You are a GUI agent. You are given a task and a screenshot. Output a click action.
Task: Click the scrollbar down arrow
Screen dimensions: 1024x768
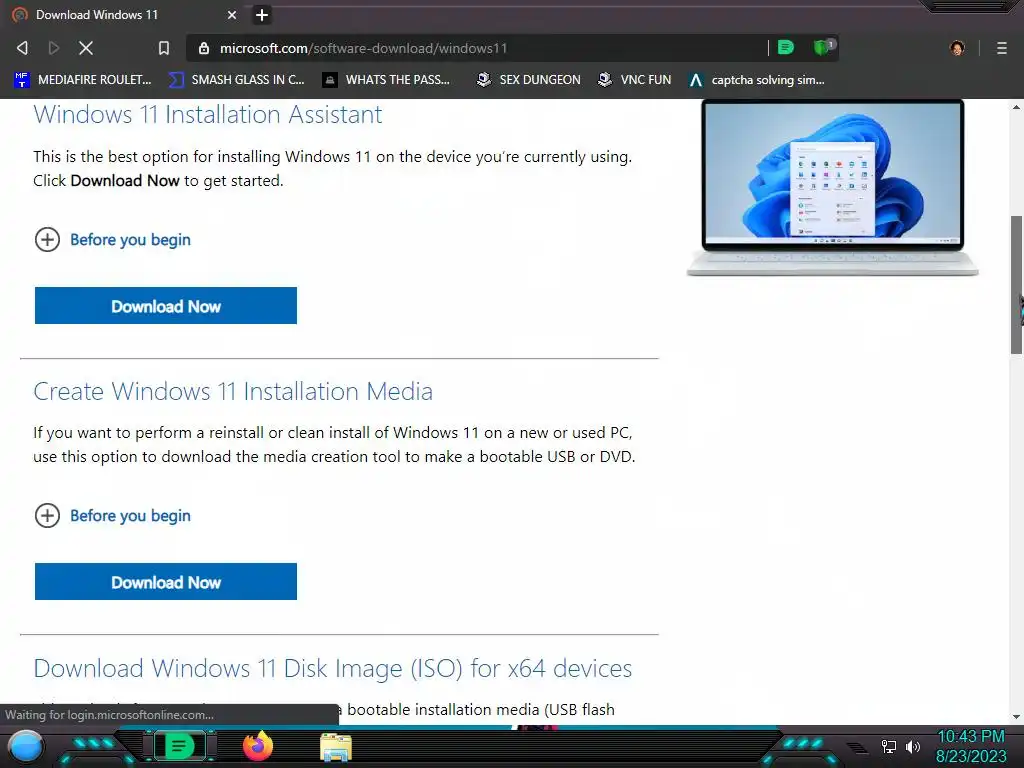click(x=1016, y=716)
